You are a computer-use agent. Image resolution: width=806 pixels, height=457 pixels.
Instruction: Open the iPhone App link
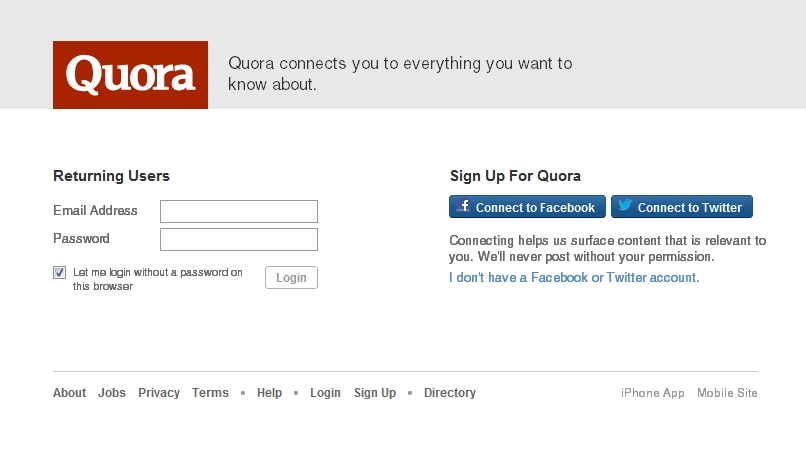(653, 393)
